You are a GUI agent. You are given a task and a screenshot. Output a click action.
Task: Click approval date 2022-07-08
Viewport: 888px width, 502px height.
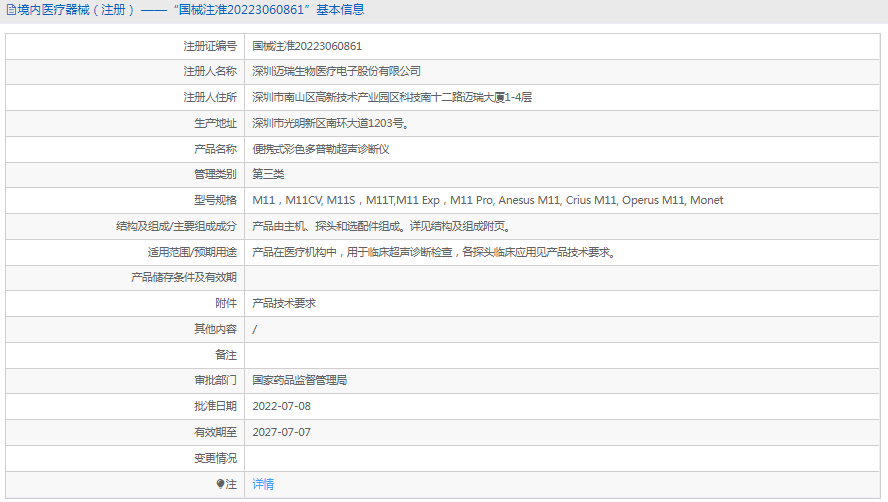click(x=281, y=406)
